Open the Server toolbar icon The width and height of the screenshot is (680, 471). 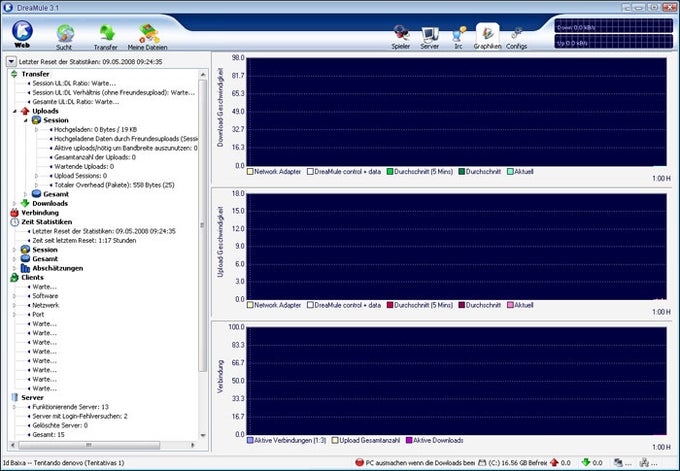430,37
